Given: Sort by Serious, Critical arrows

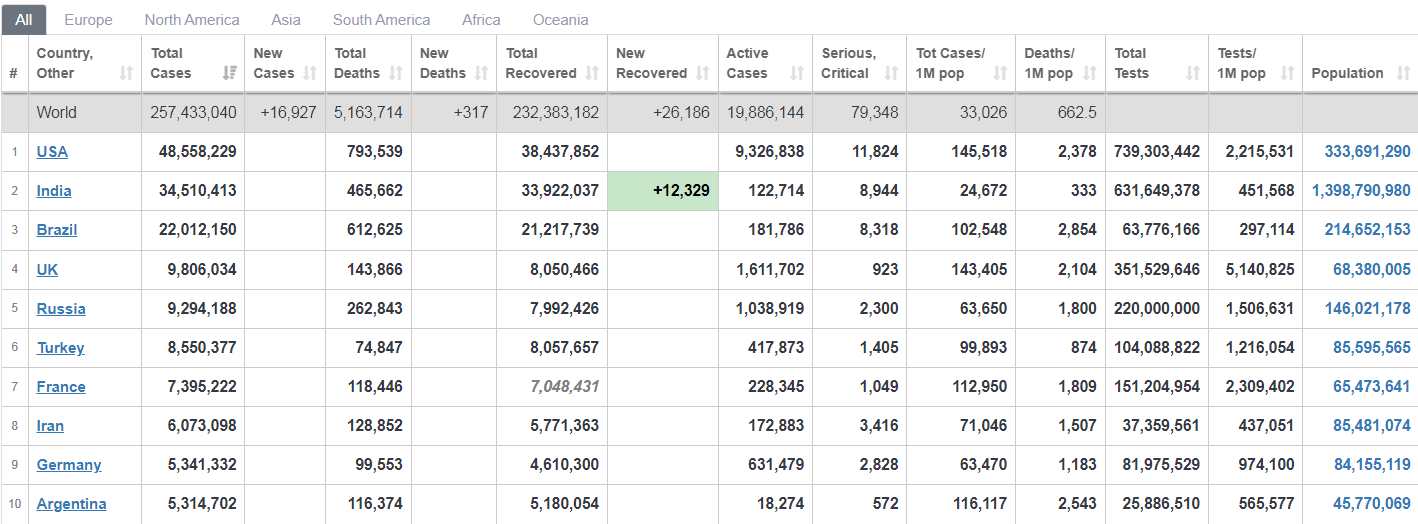Looking at the screenshot, I should tap(891, 73).
